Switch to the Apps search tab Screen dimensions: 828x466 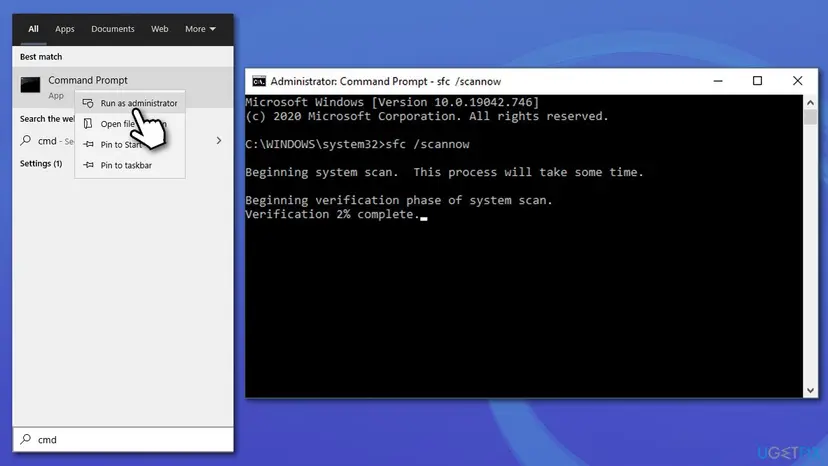(64, 29)
